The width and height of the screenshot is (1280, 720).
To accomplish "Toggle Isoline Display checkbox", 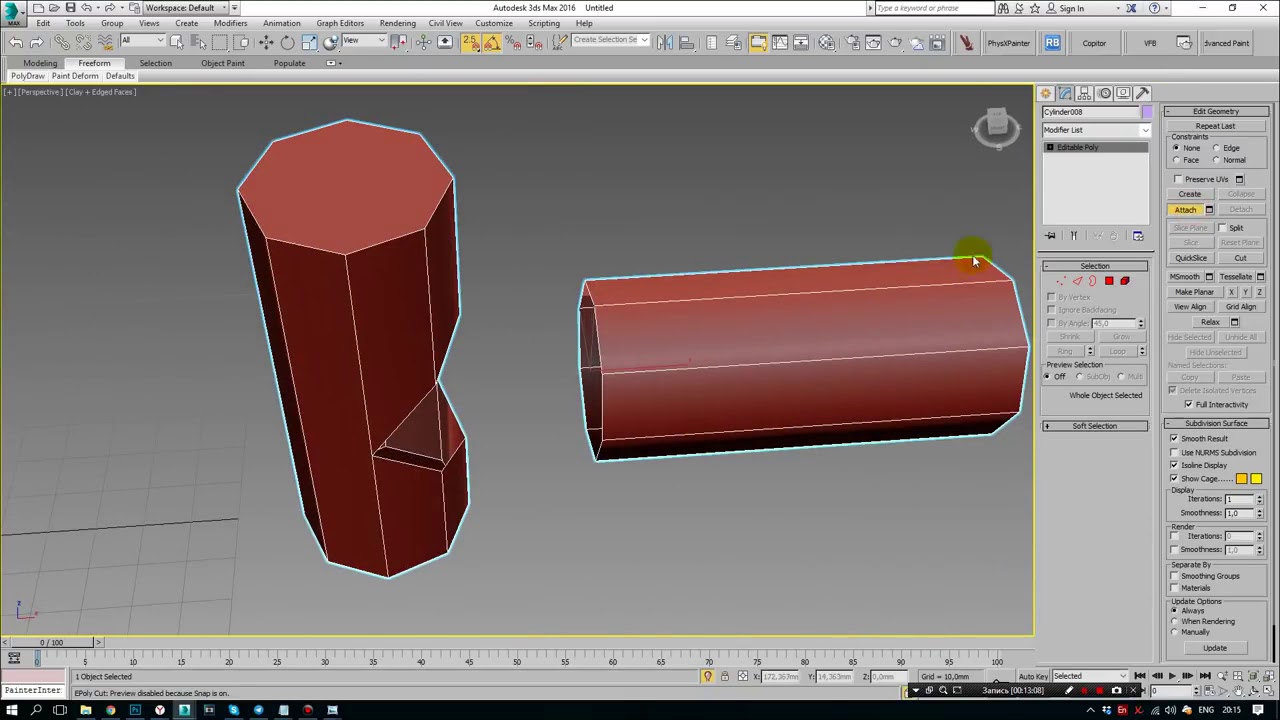I will (x=1174, y=465).
